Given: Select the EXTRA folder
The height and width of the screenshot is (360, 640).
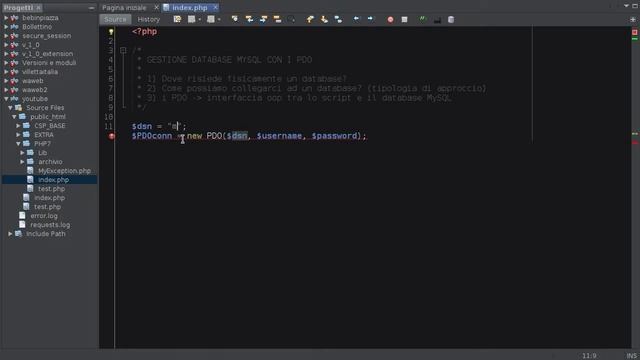Looking at the screenshot, I should tap(44, 135).
